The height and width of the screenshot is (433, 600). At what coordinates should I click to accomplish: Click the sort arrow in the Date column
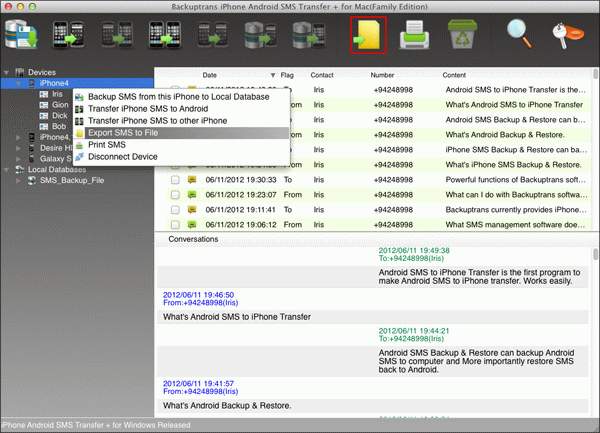pos(273,75)
